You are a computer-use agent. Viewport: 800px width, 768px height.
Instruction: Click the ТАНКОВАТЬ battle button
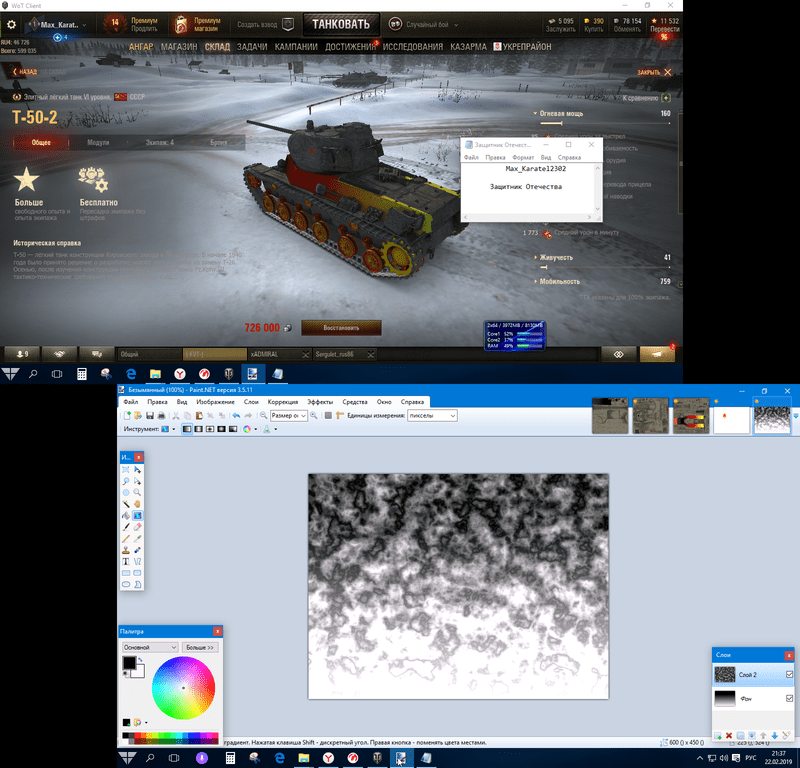click(x=341, y=24)
